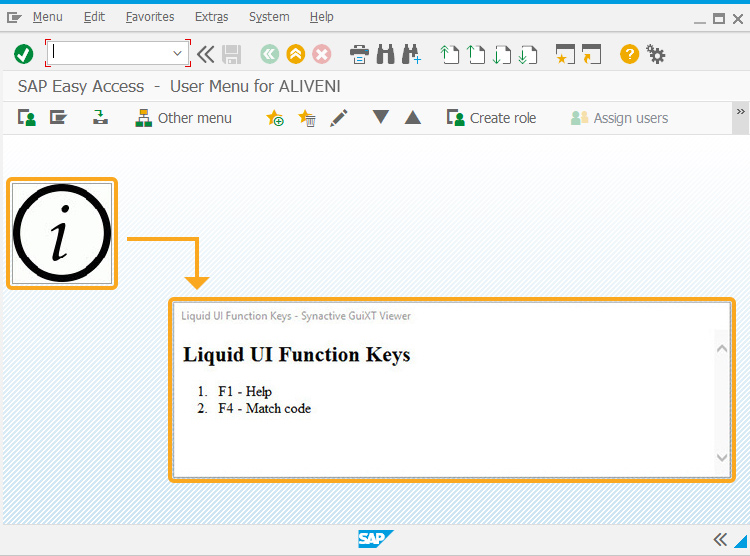Screen dimensions: 750x556
Task: Click the orange Help question mark icon
Action: [x=629, y=54]
